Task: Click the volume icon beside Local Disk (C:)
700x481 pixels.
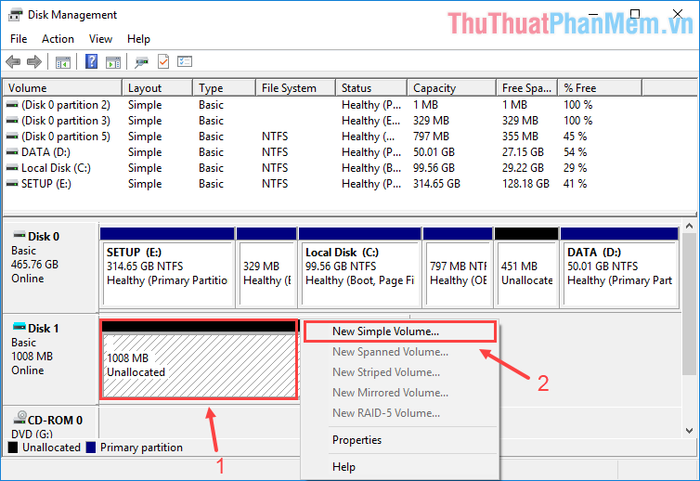Action: coord(12,168)
